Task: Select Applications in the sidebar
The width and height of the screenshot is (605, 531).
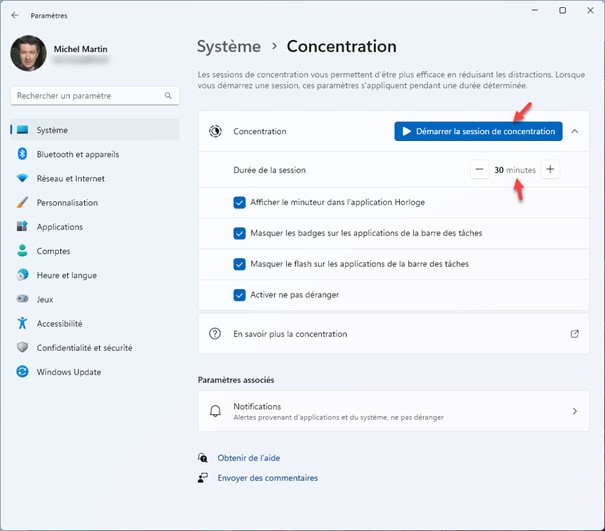Action: (60, 227)
